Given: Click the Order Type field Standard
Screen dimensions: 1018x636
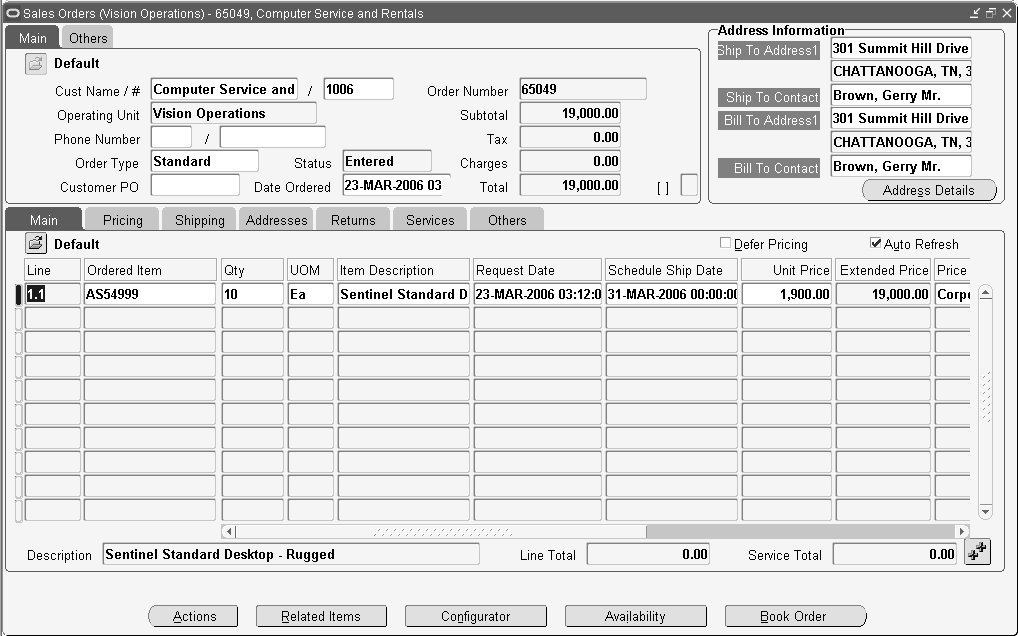Looking at the screenshot, I should click(x=205, y=161).
